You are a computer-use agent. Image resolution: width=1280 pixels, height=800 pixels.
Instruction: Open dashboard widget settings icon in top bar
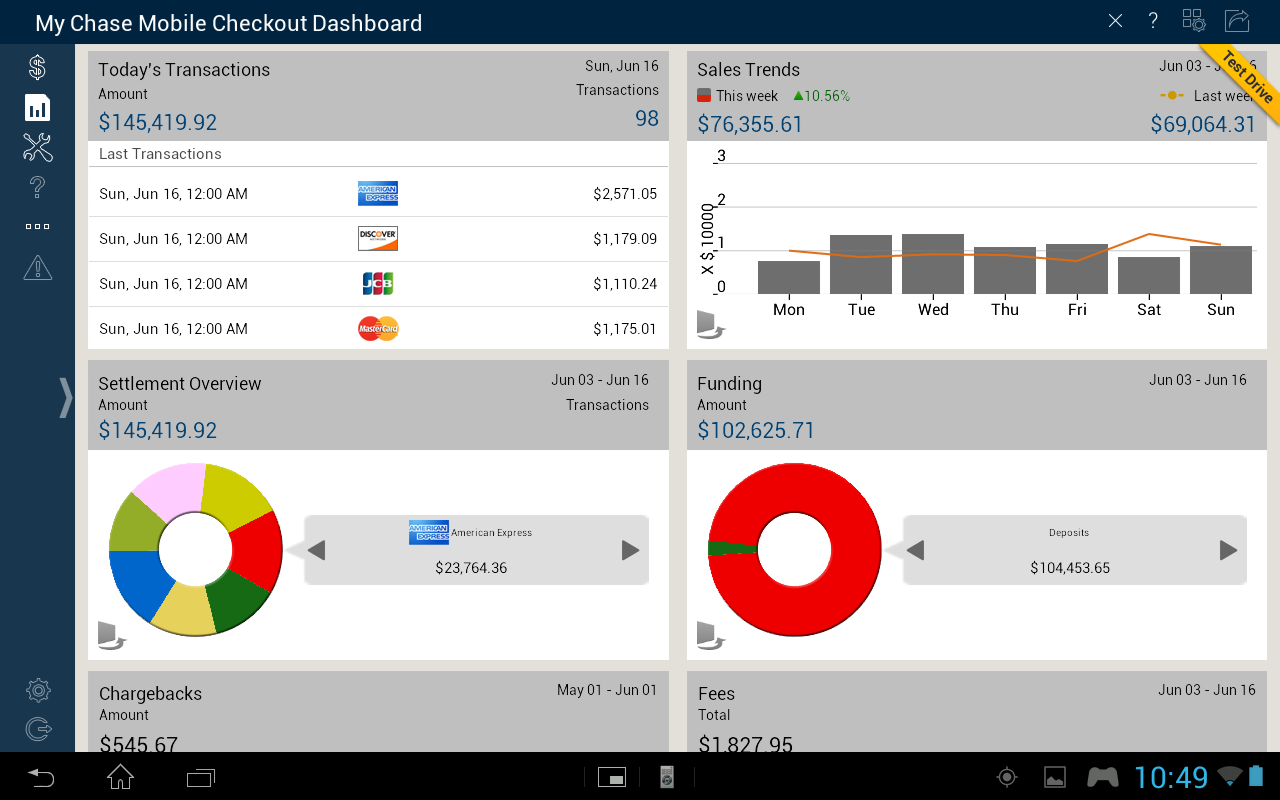1194,21
